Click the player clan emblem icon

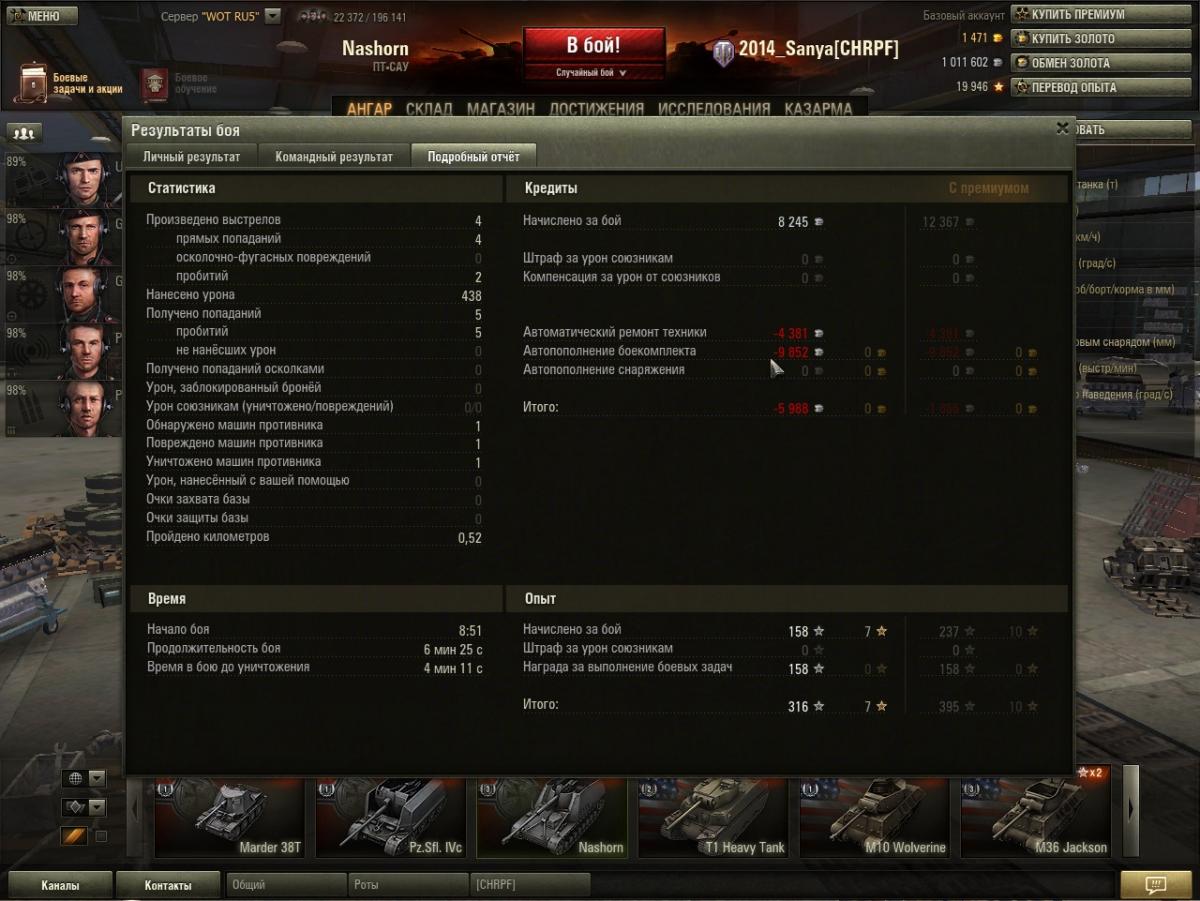click(723, 52)
